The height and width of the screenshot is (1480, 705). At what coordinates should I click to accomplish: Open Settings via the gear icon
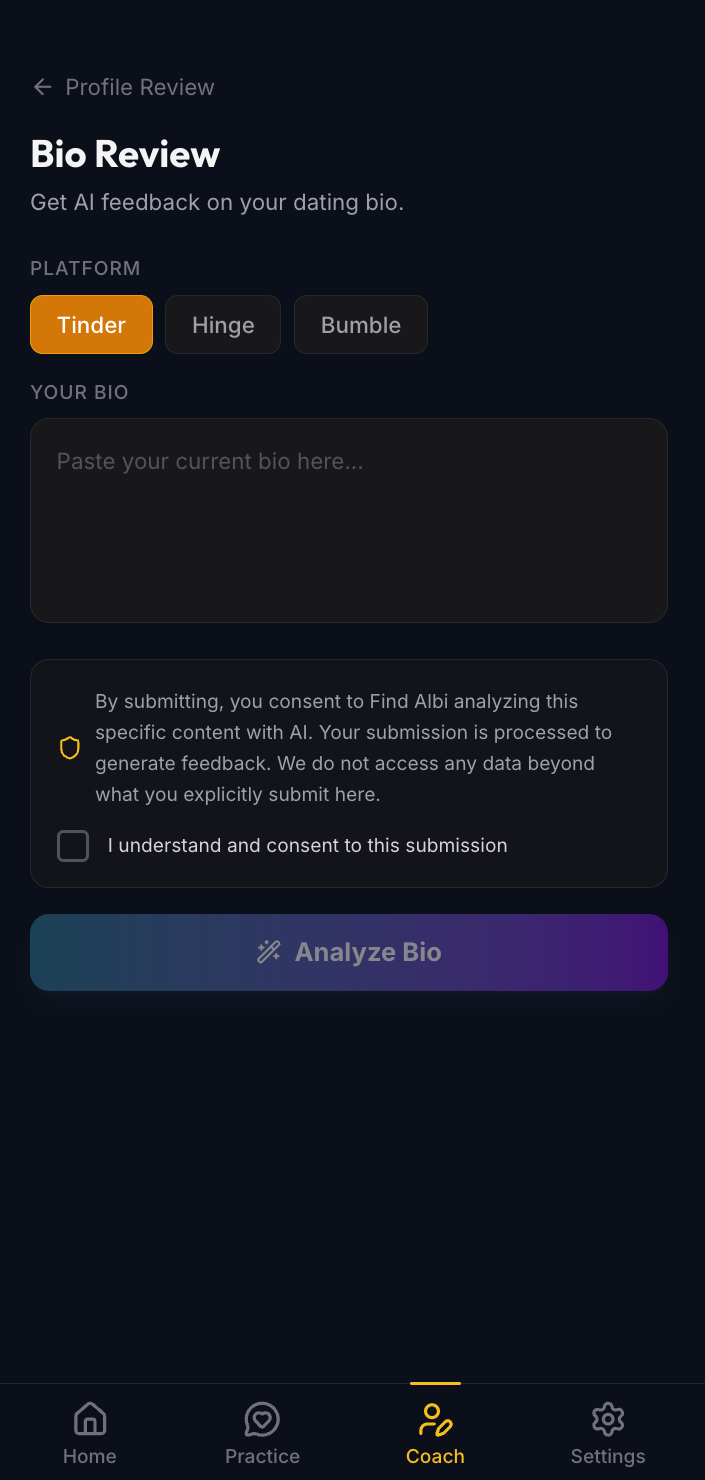(608, 1419)
